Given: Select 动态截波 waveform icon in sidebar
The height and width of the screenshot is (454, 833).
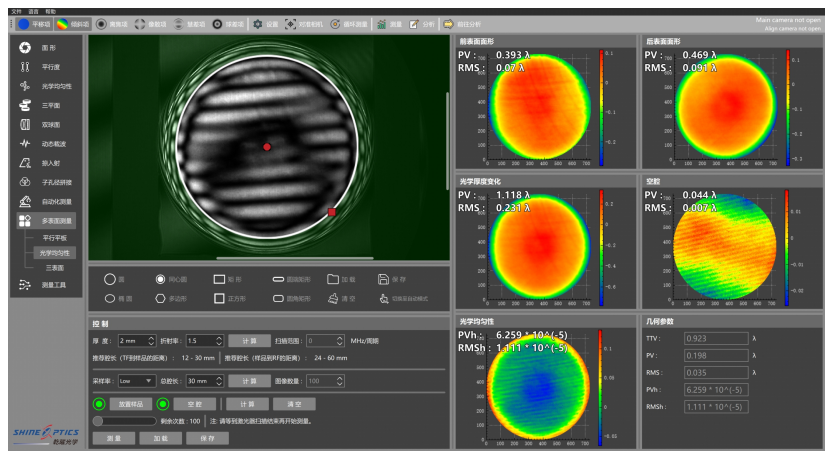Looking at the screenshot, I should [25, 143].
